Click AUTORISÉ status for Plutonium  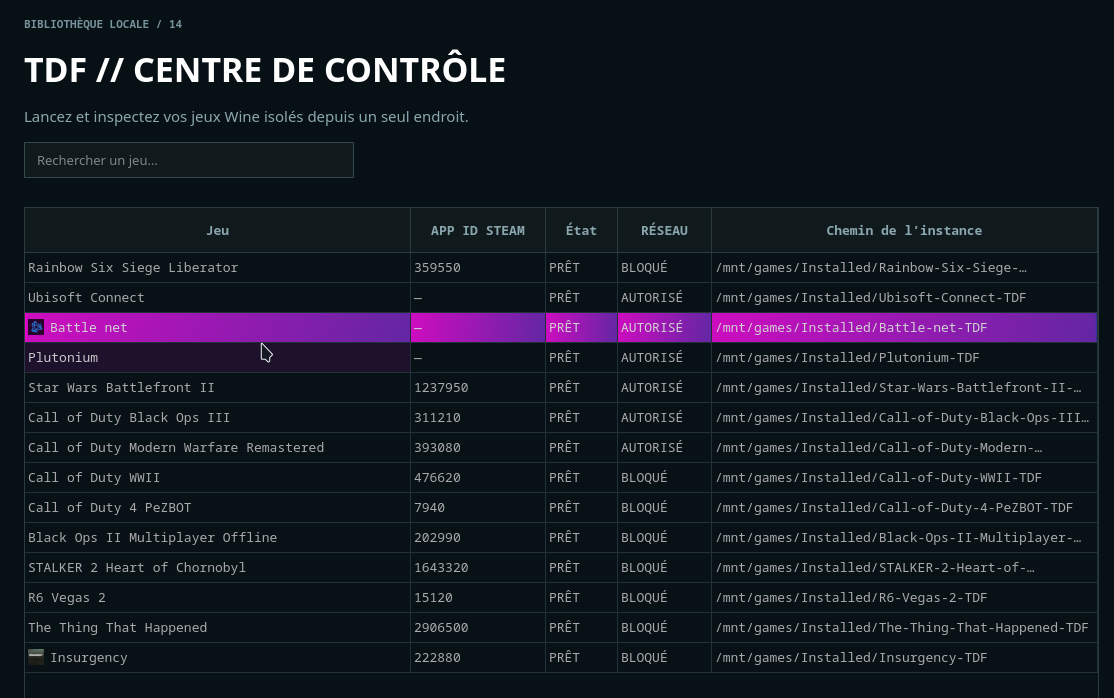(652, 358)
